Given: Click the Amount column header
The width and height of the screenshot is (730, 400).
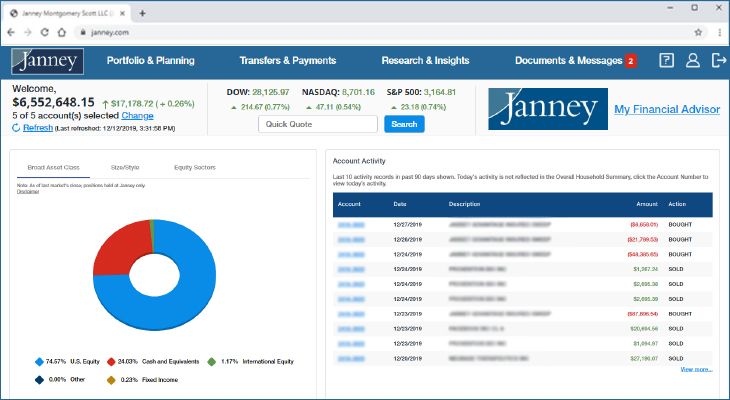Looking at the screenshot, I should pyautogui.click(x=647, y=204).
